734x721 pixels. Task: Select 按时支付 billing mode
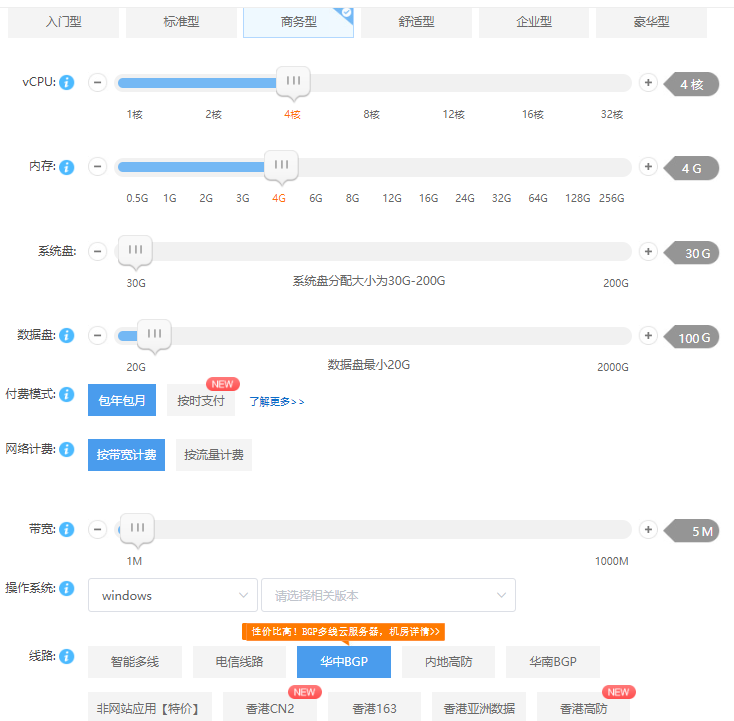coord(200,401)
